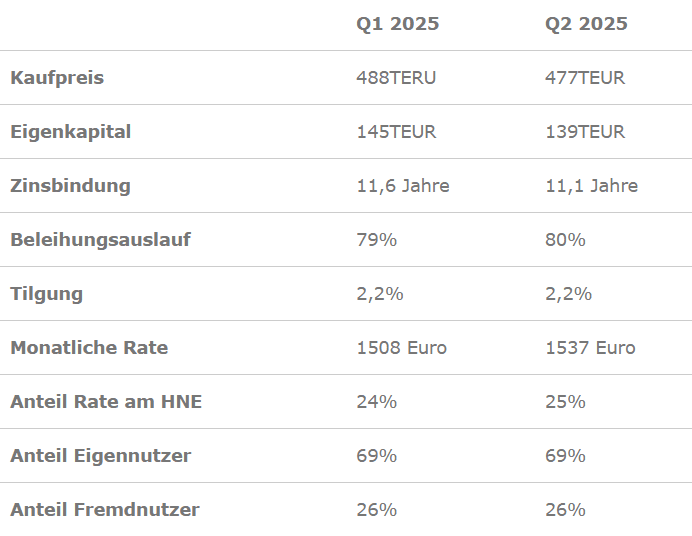Click the 11,6 Jahre value
Viewport: 692px width, 536px height.
point(403,186)
